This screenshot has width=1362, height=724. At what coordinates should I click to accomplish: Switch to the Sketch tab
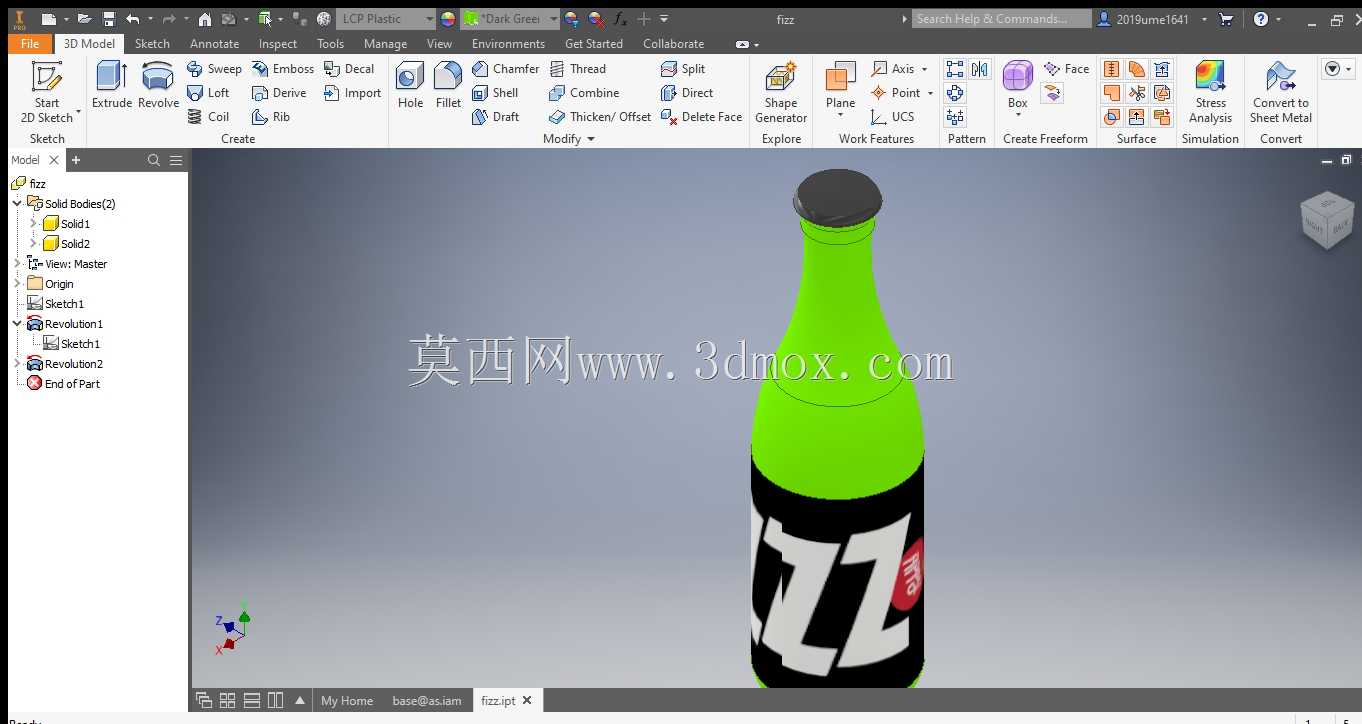click(152, 44)
